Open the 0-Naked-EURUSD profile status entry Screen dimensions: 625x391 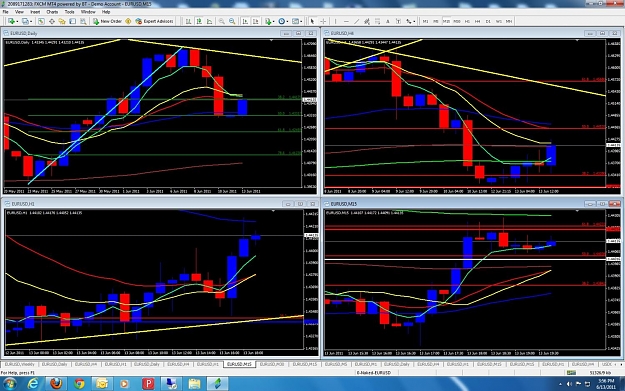click(x=373, y=373)
